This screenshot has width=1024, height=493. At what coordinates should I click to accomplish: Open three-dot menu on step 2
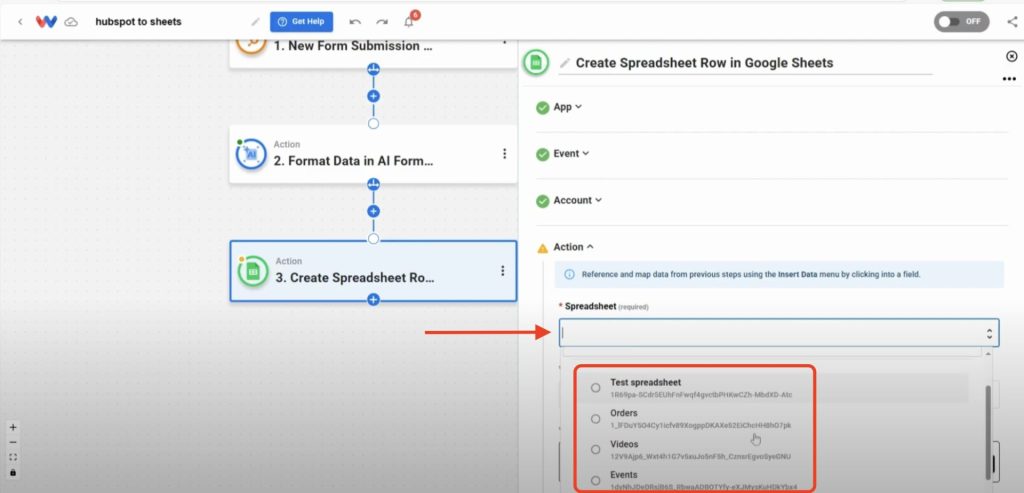(x=504, y=153)
